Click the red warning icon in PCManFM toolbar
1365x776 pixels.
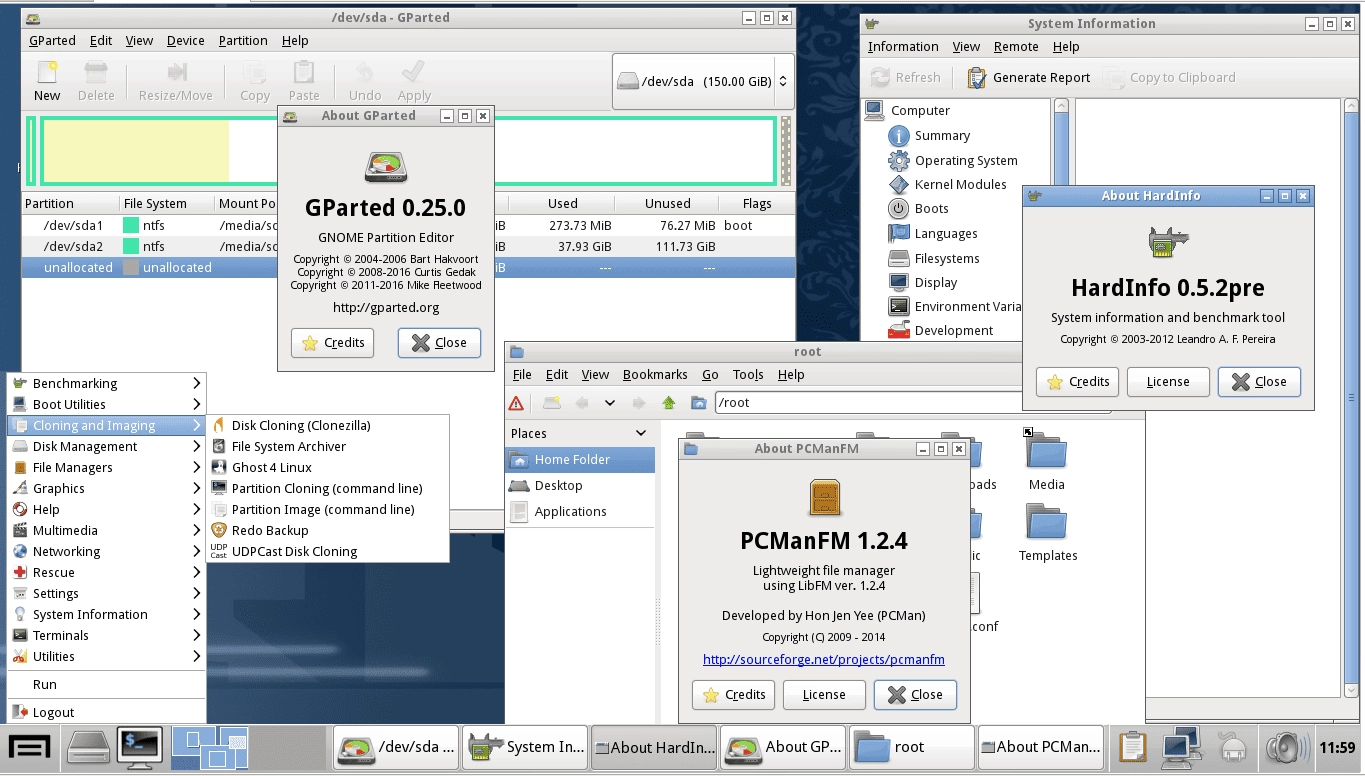pos(516,403)
